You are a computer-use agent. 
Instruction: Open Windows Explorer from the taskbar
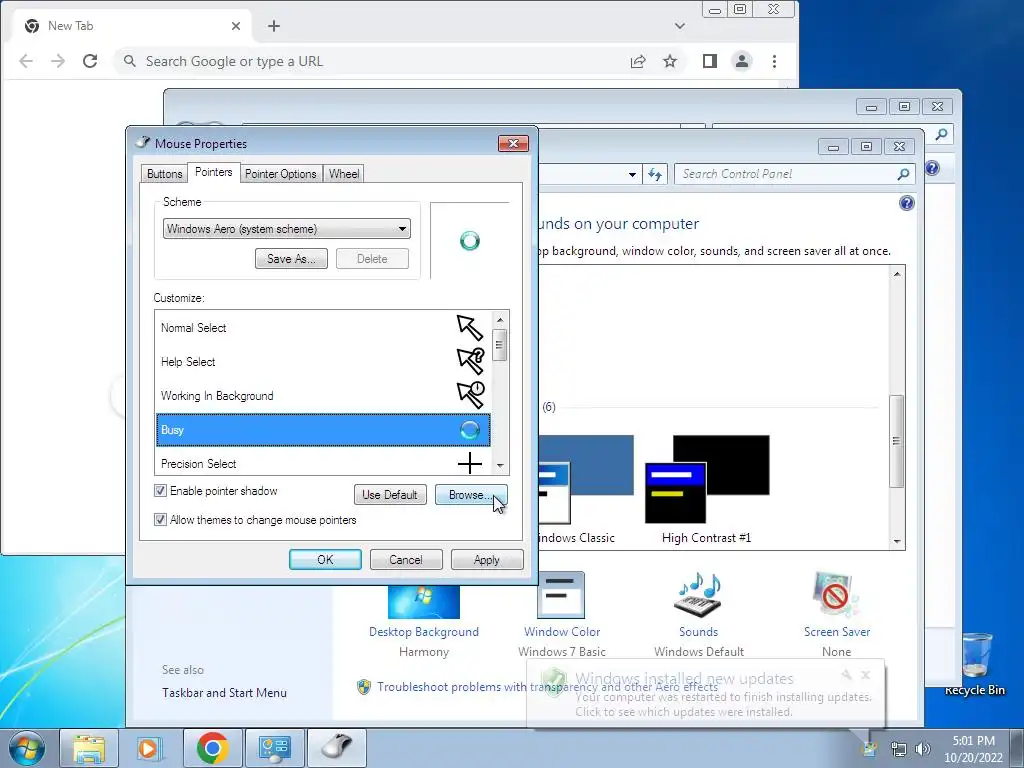click(x=89, y=748)
